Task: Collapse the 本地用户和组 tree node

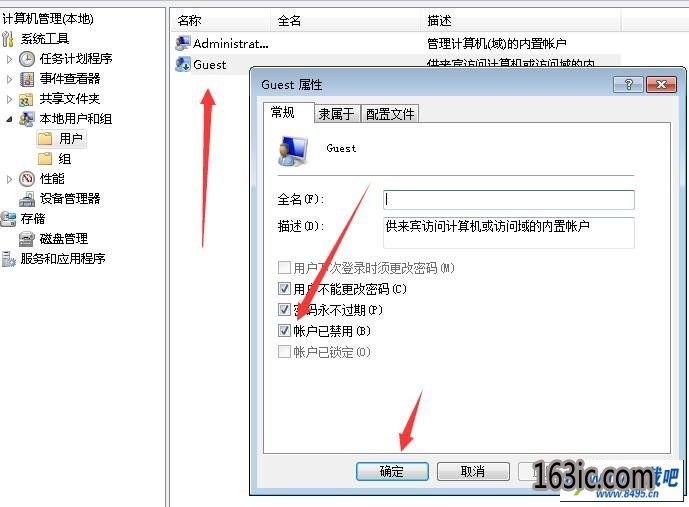Action: 9,119
